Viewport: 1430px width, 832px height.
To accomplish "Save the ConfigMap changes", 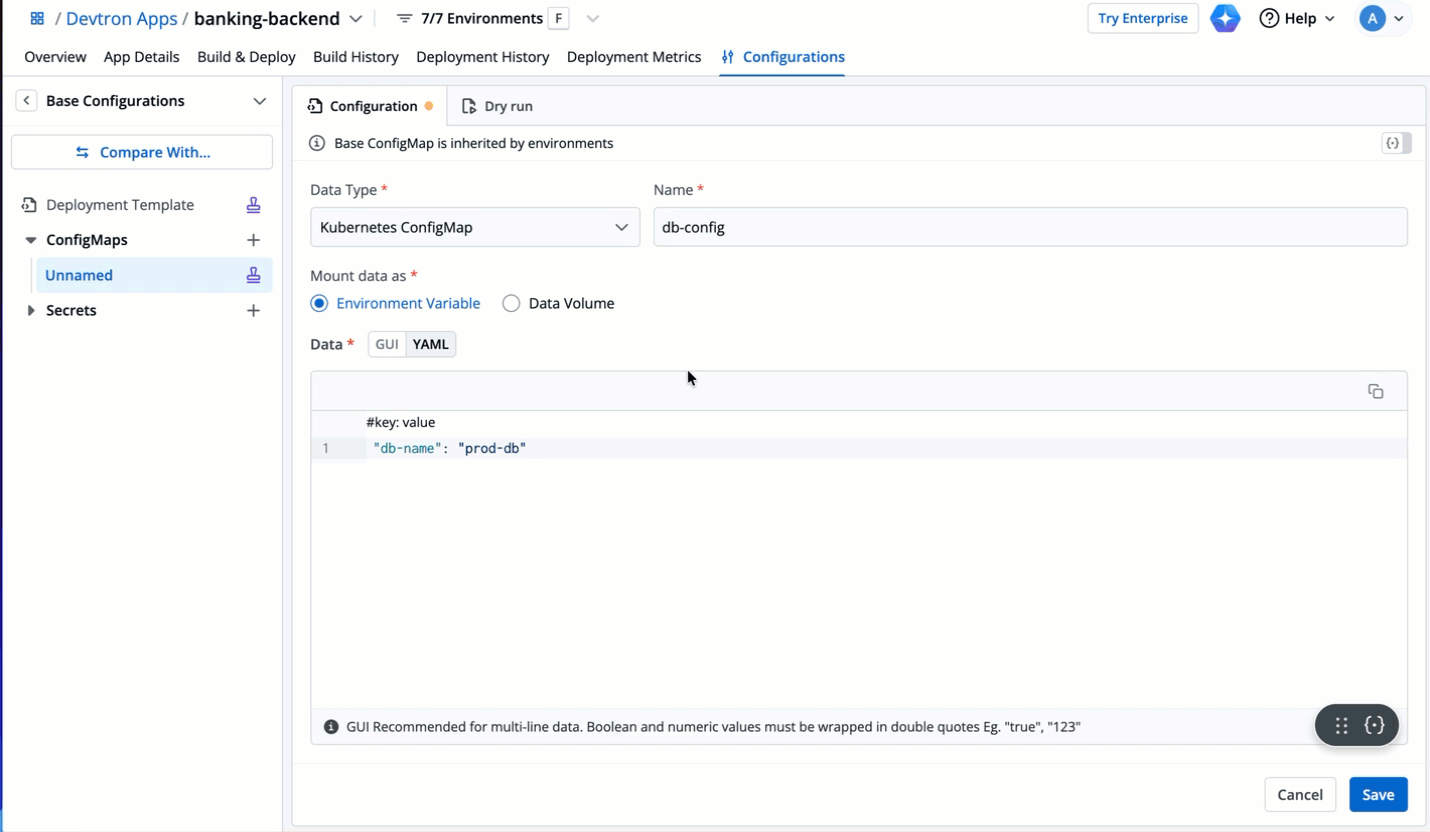I will 1378,794.
